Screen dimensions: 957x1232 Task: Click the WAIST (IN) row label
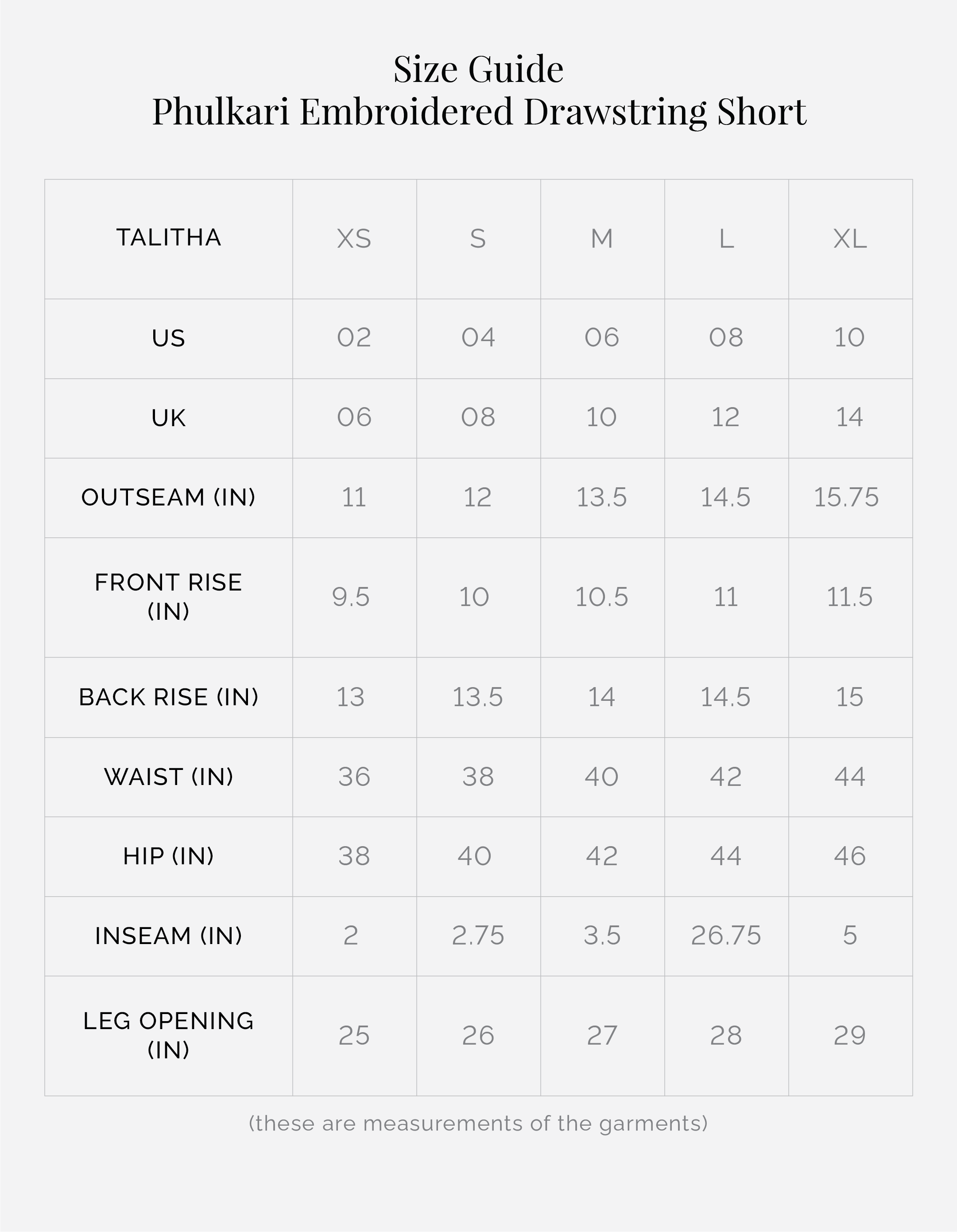[x=169, y=777]
